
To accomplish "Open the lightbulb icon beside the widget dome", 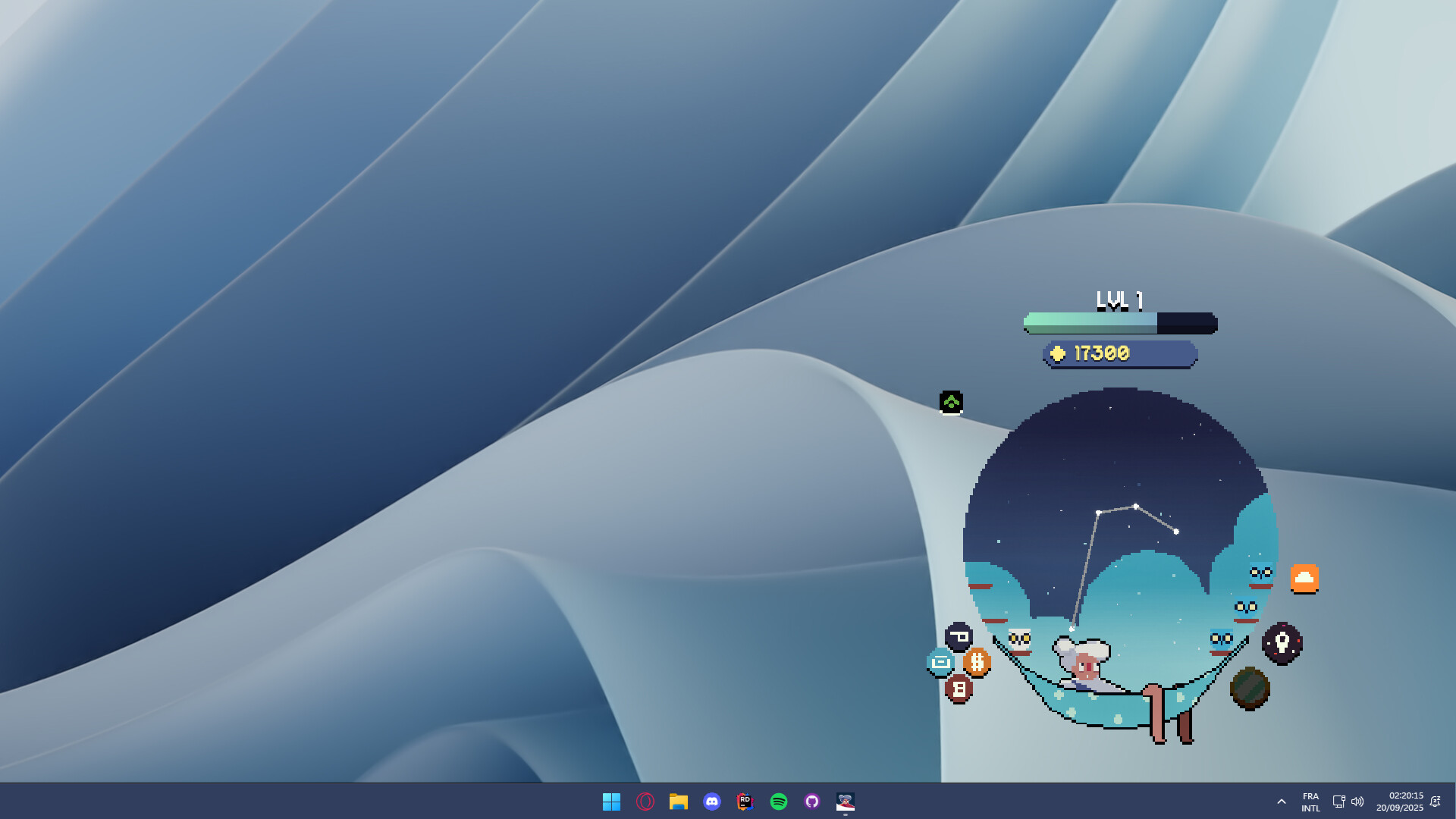I will 1282,642.
